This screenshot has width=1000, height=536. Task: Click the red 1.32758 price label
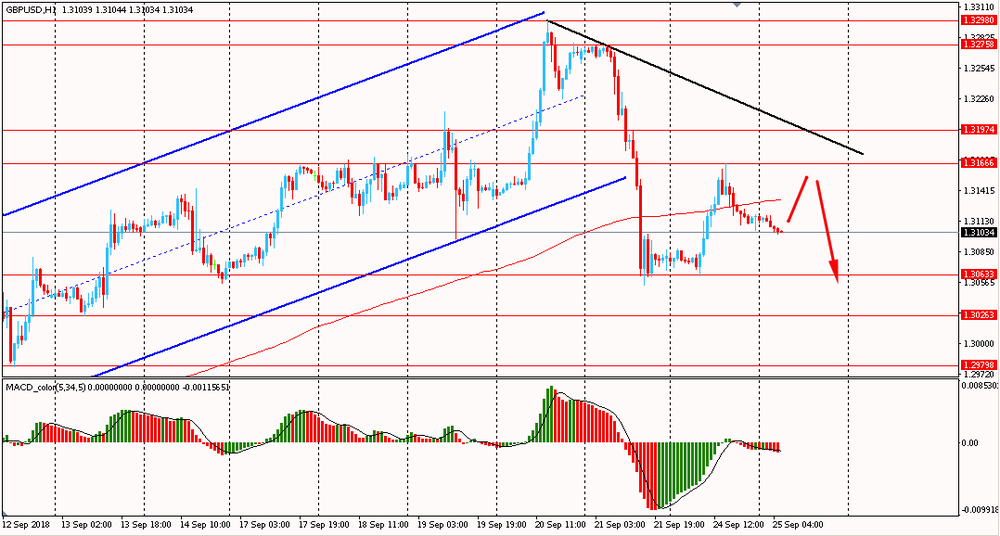click(x=978, y=45)
